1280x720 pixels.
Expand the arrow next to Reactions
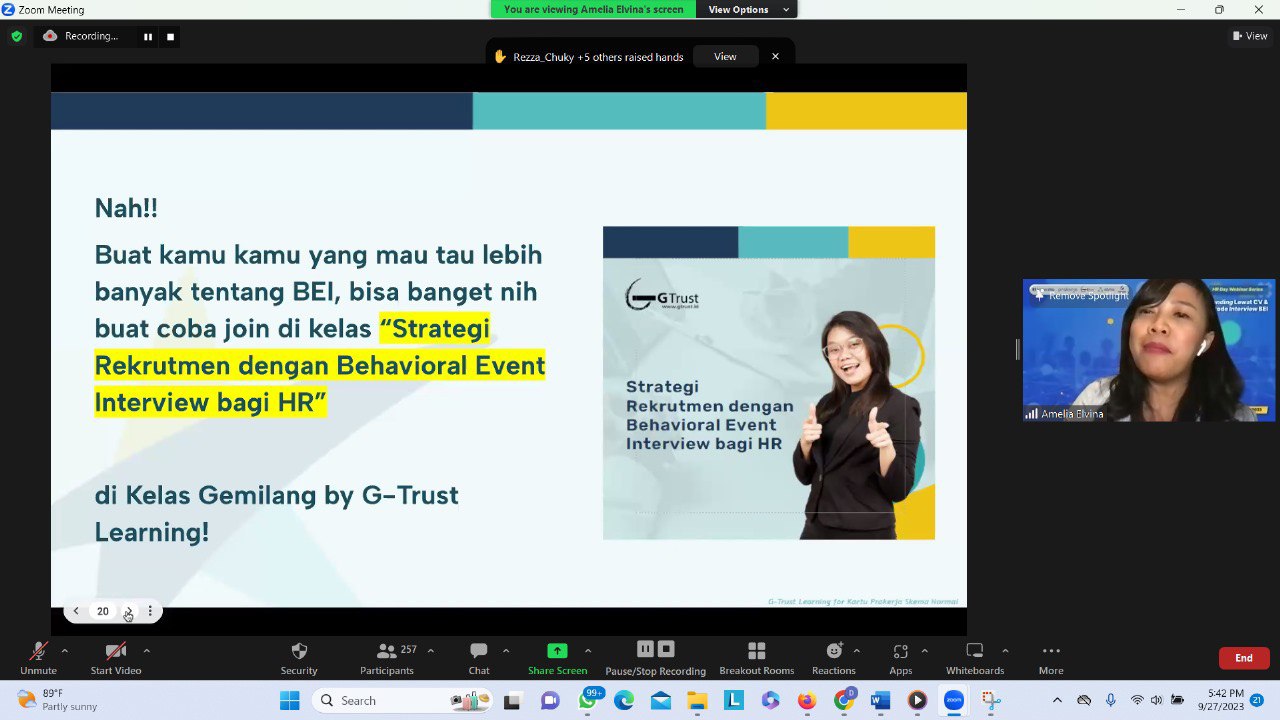tap(856, 651)
